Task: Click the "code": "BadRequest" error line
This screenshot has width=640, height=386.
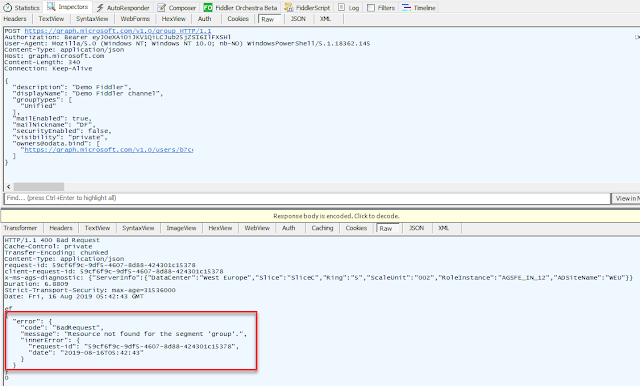Action: pos(62,328)
